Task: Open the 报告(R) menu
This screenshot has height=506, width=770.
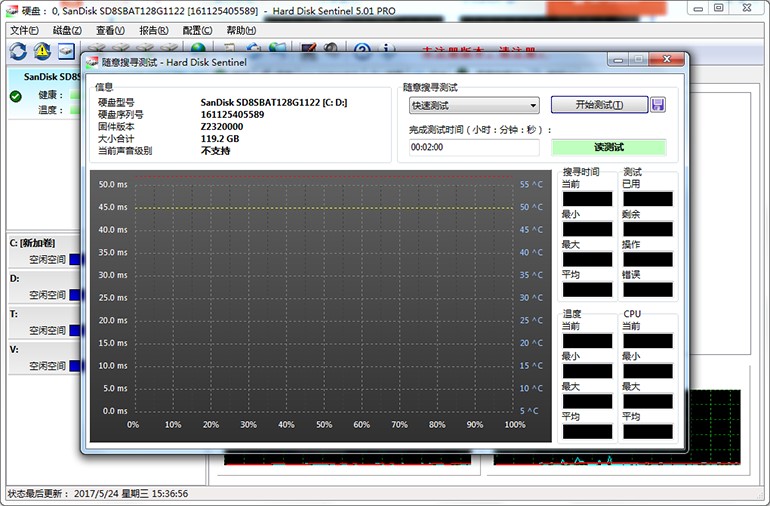Action: pyautogui.click(x=153, y=30)
